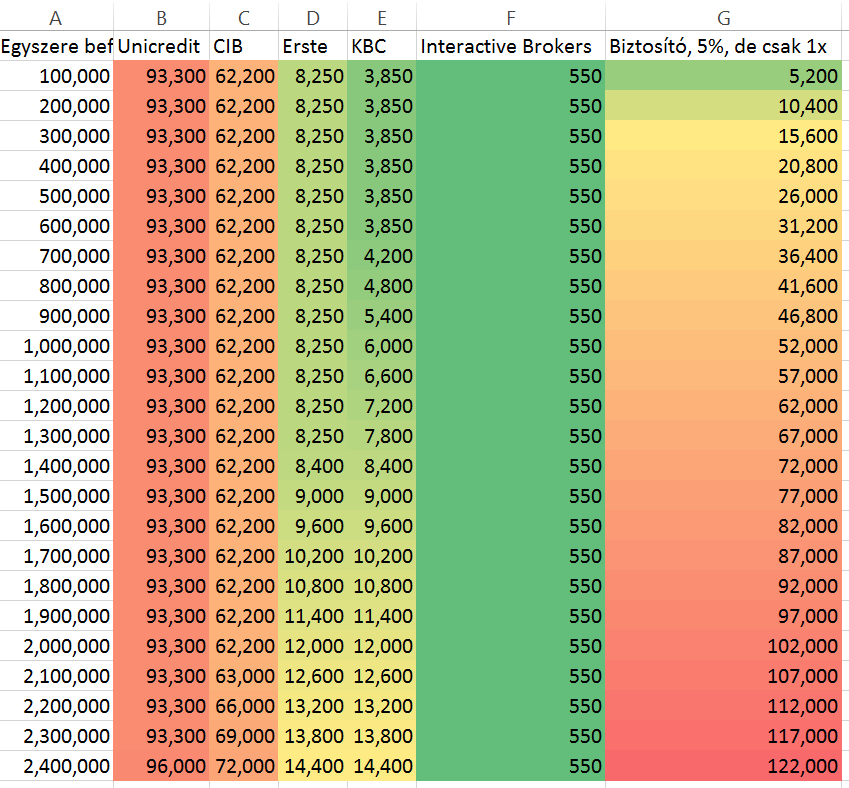
Task: Select cell with value 500,000
Action: (x=56, y=196)
